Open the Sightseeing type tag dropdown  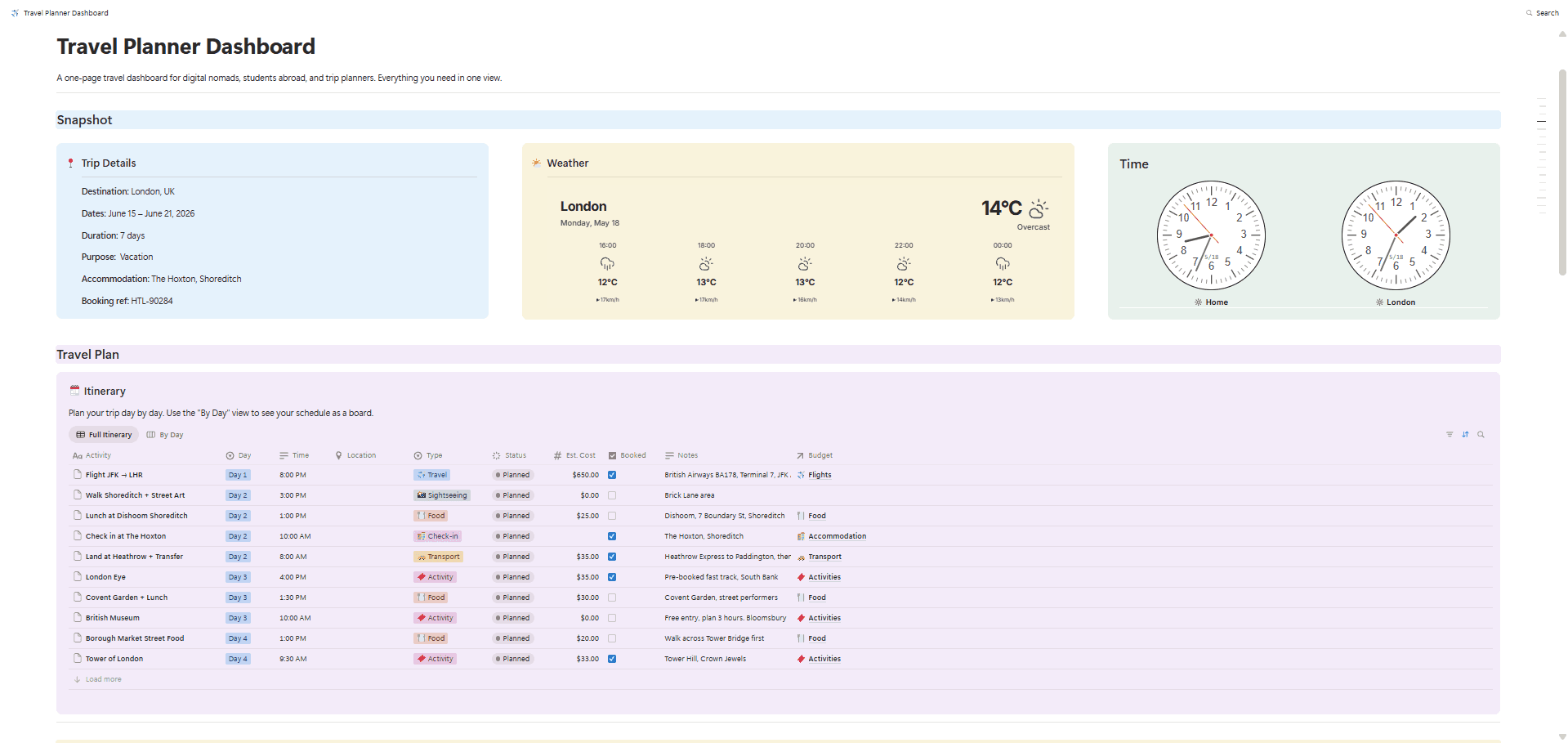coord(442,495)
